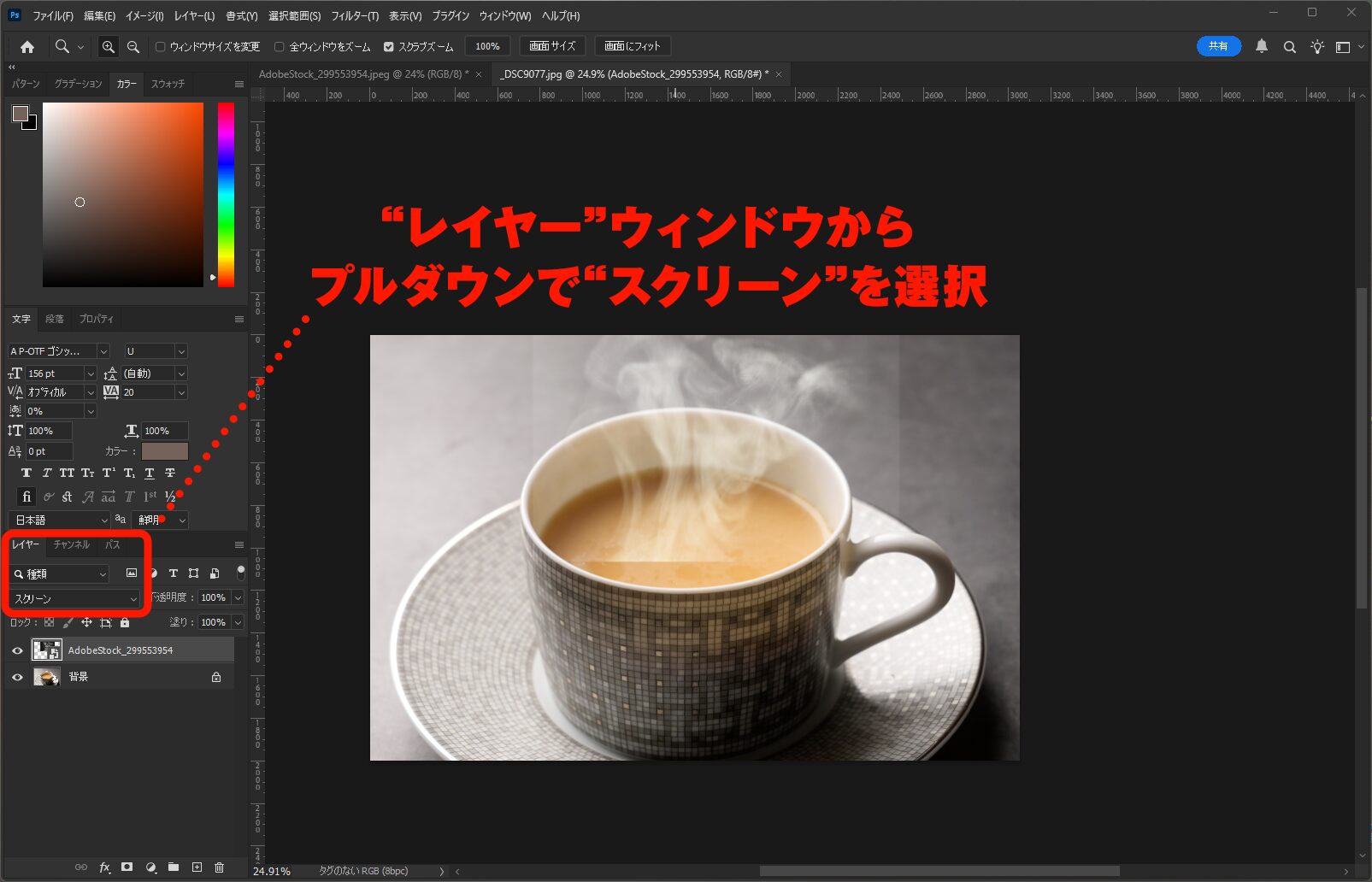Add a layer style with fx icon

coord(104,867)
